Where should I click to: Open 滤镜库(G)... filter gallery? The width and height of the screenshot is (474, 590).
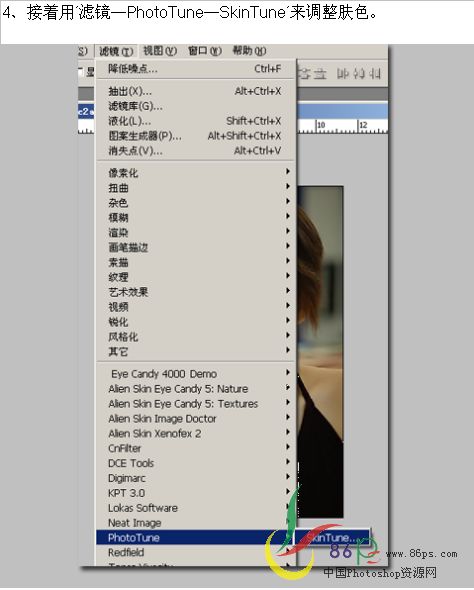click(196, 106)
